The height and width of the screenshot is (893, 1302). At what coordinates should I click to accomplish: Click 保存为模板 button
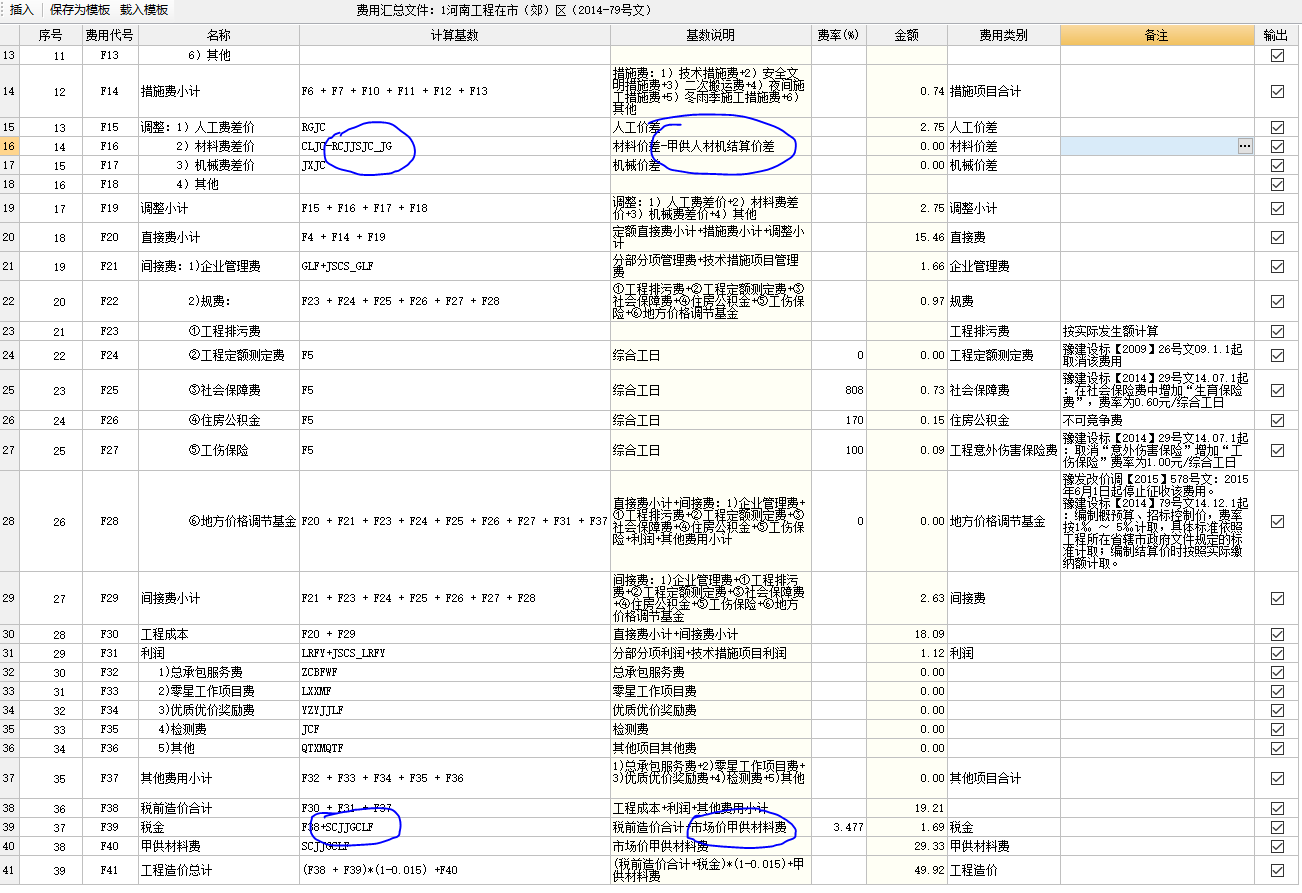tap(79, 9)
